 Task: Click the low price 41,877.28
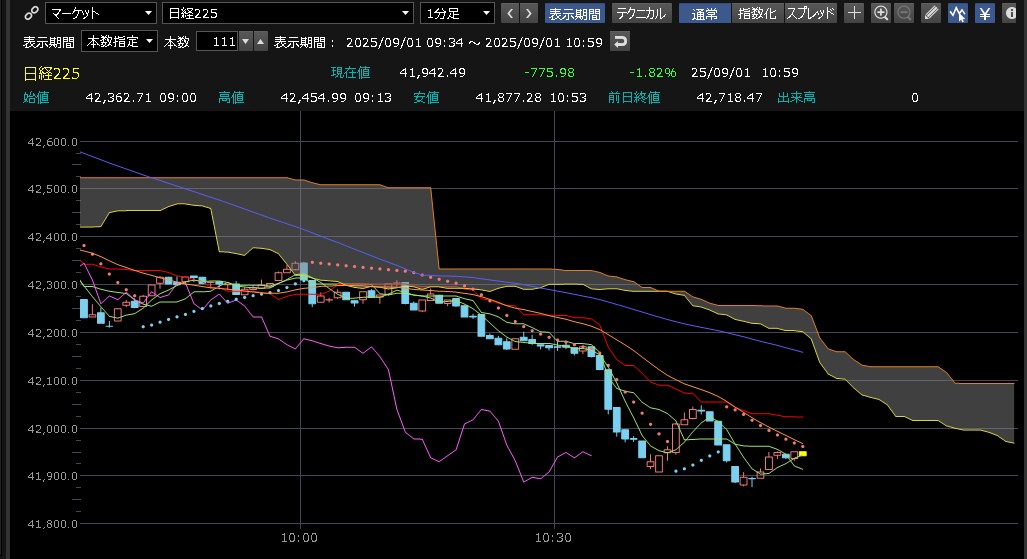(x=508, y=98)
